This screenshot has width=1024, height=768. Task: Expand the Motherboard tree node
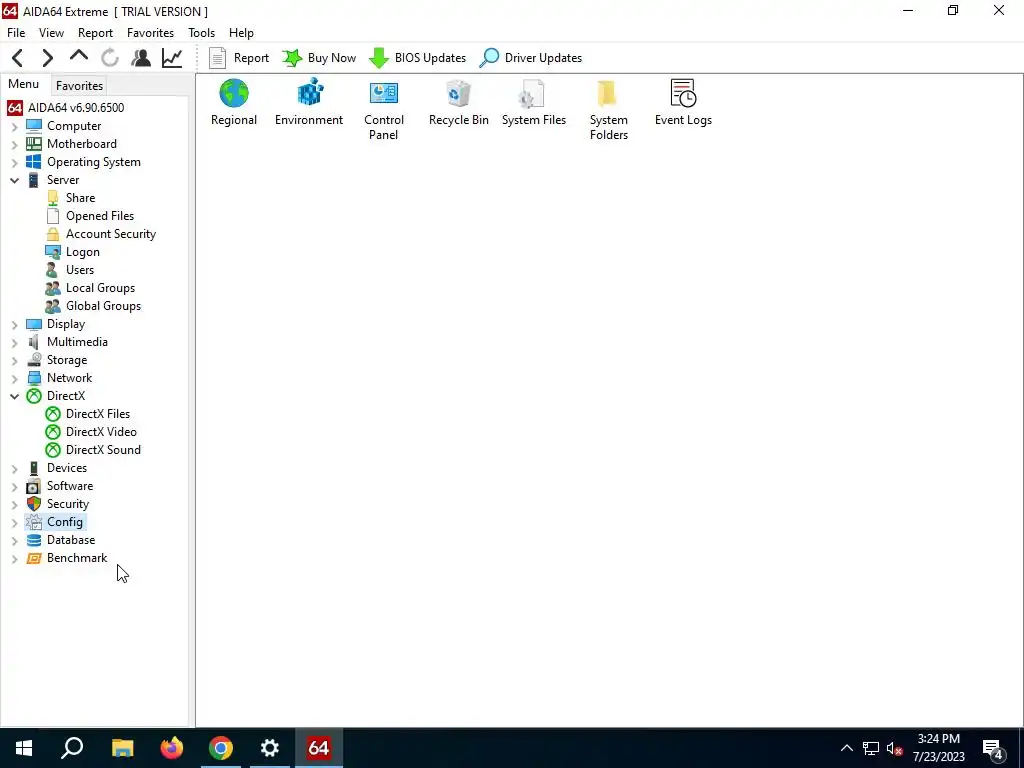(x=14, y=144)
